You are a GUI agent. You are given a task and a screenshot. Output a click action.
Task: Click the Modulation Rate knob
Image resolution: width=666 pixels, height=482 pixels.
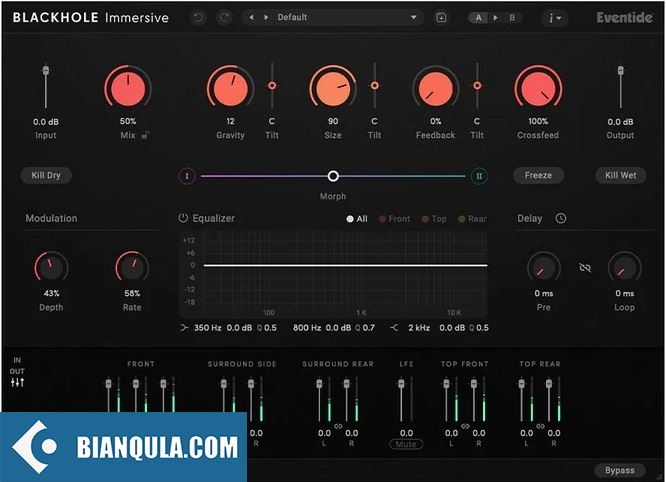132,268
